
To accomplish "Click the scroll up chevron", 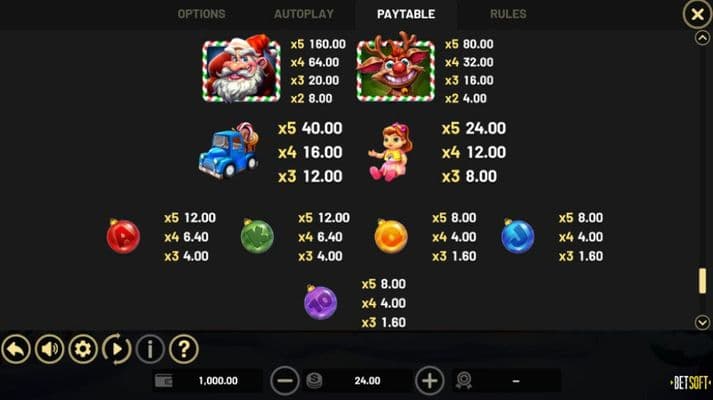I will point(702,38).
